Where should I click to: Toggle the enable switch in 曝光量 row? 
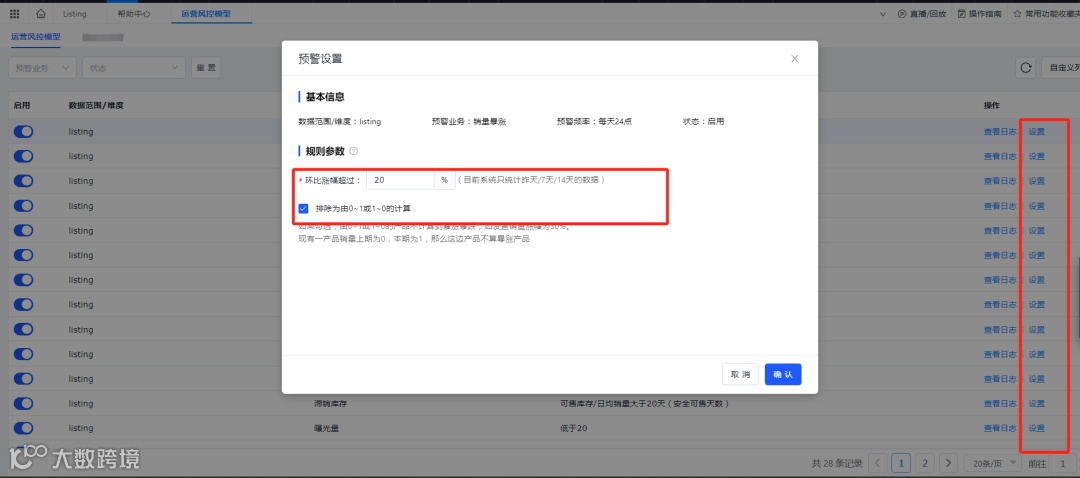(23, 428)
